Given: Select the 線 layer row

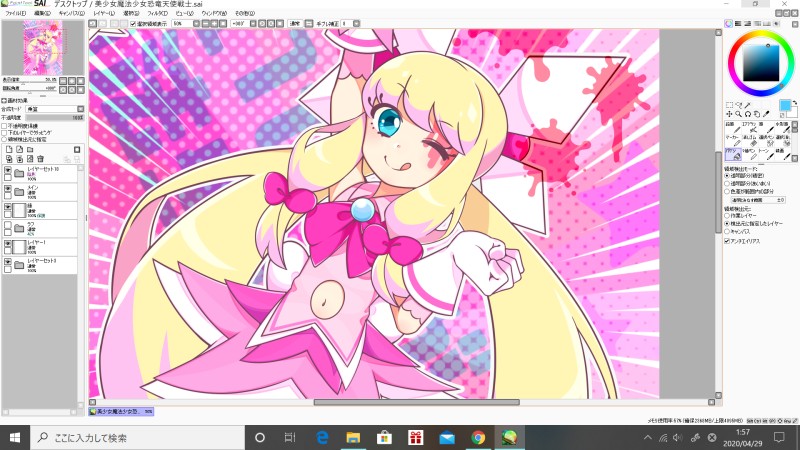Looking at the screenshot, I should (41, 210).
